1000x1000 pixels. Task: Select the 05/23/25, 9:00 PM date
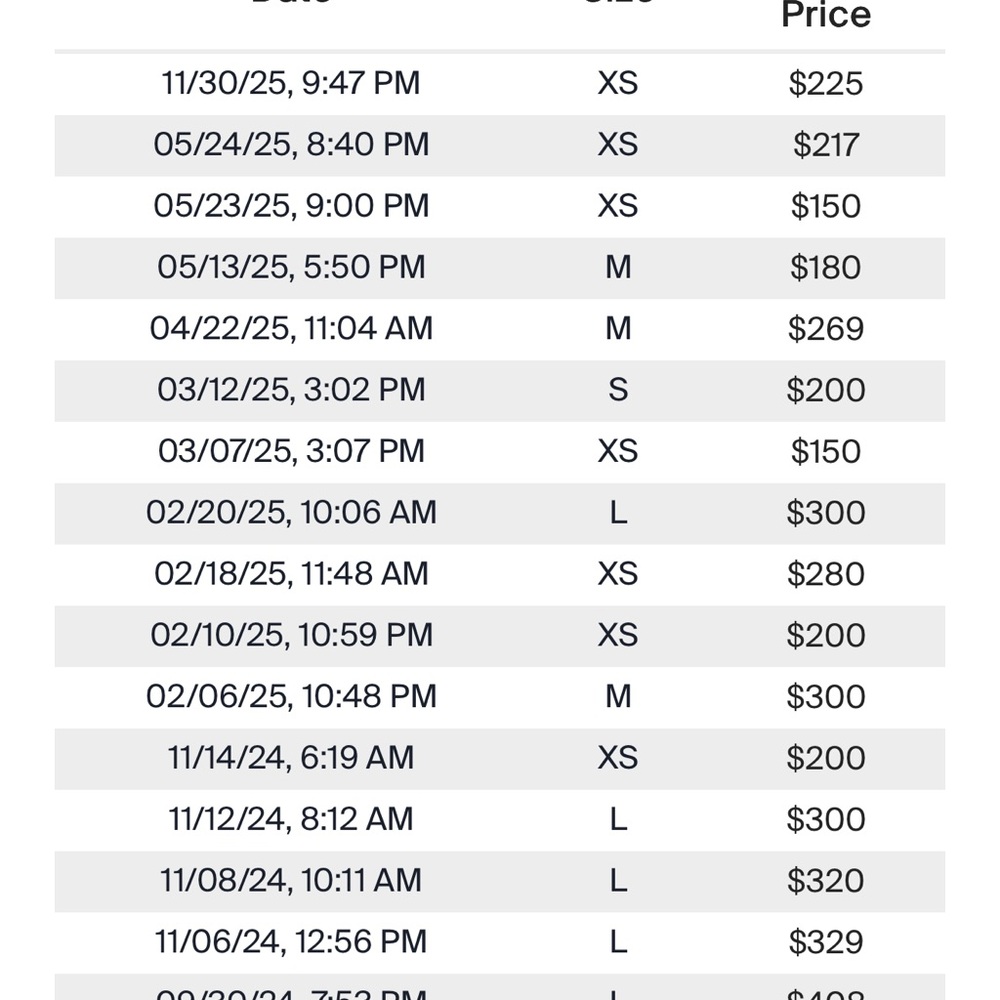291,206
